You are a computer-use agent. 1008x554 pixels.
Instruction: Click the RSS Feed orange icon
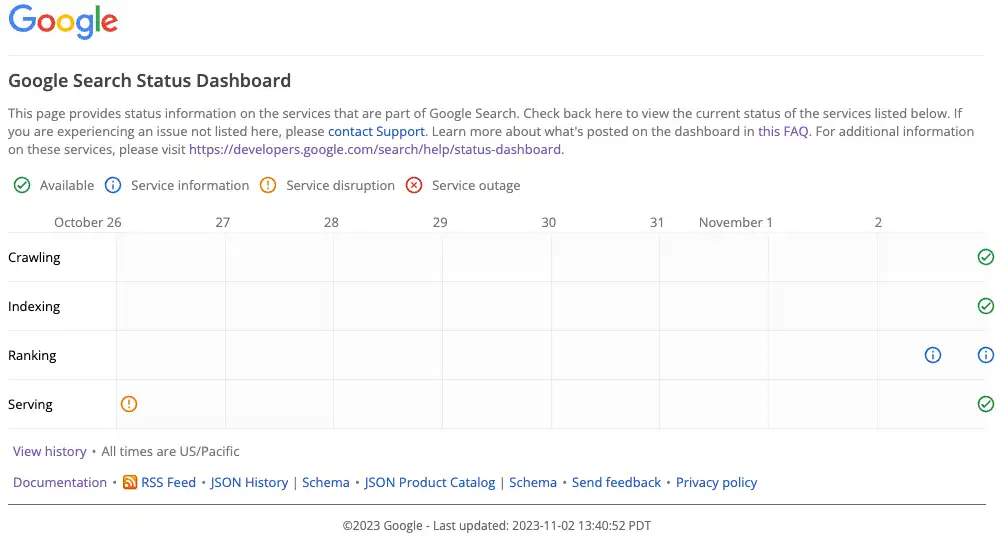pyautogui.click(x=130, y=483)
